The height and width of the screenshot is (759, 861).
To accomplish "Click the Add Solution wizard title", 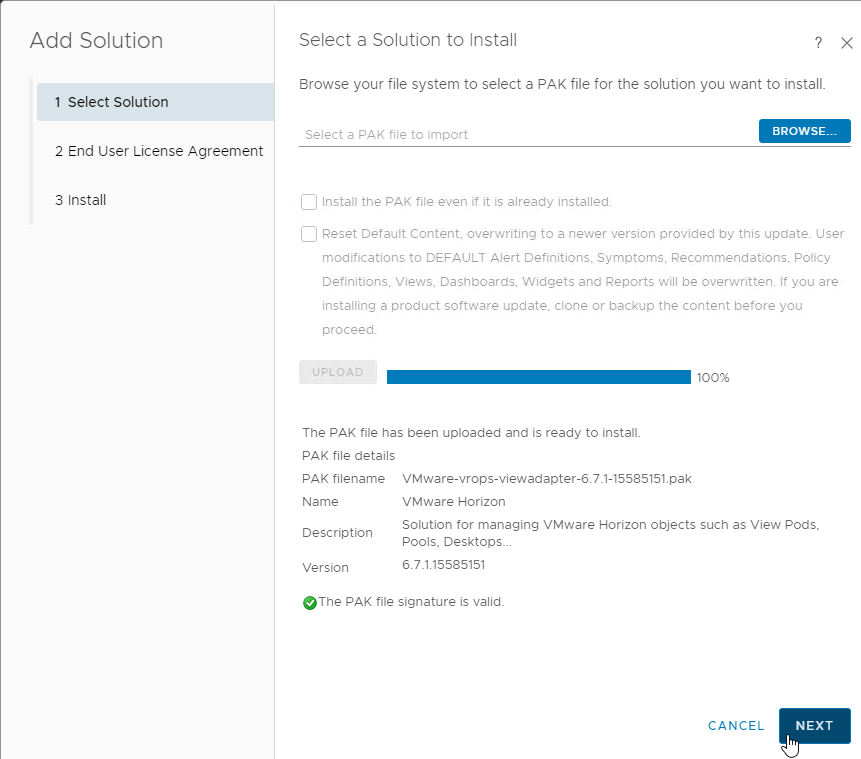I will pos(96,40).
